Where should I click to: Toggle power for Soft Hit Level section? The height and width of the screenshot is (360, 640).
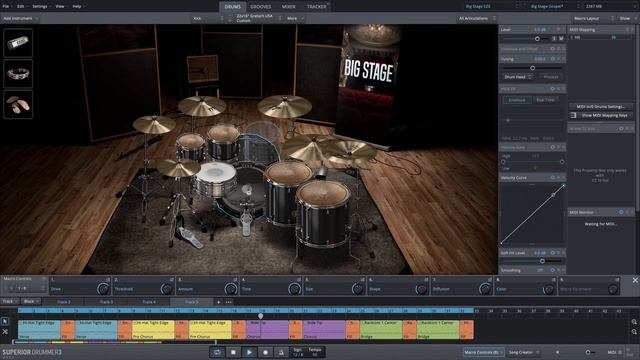pos(553,253)
